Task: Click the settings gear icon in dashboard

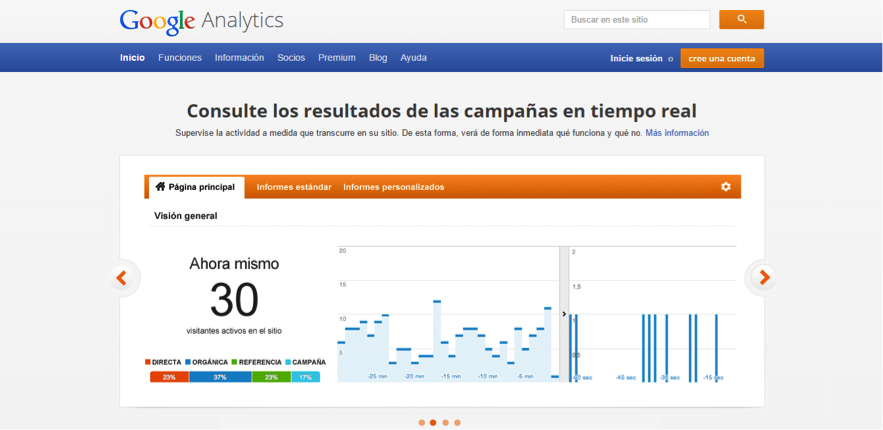Action: (x=726, y=187)
